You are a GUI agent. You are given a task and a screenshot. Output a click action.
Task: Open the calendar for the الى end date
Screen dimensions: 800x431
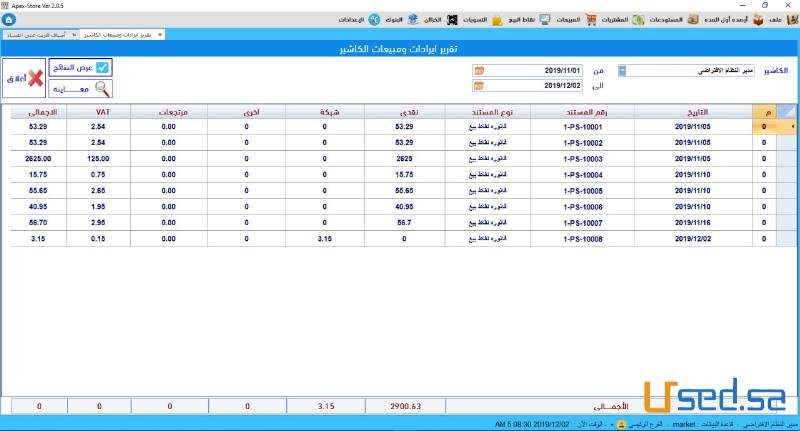click(x=479, y=86)
